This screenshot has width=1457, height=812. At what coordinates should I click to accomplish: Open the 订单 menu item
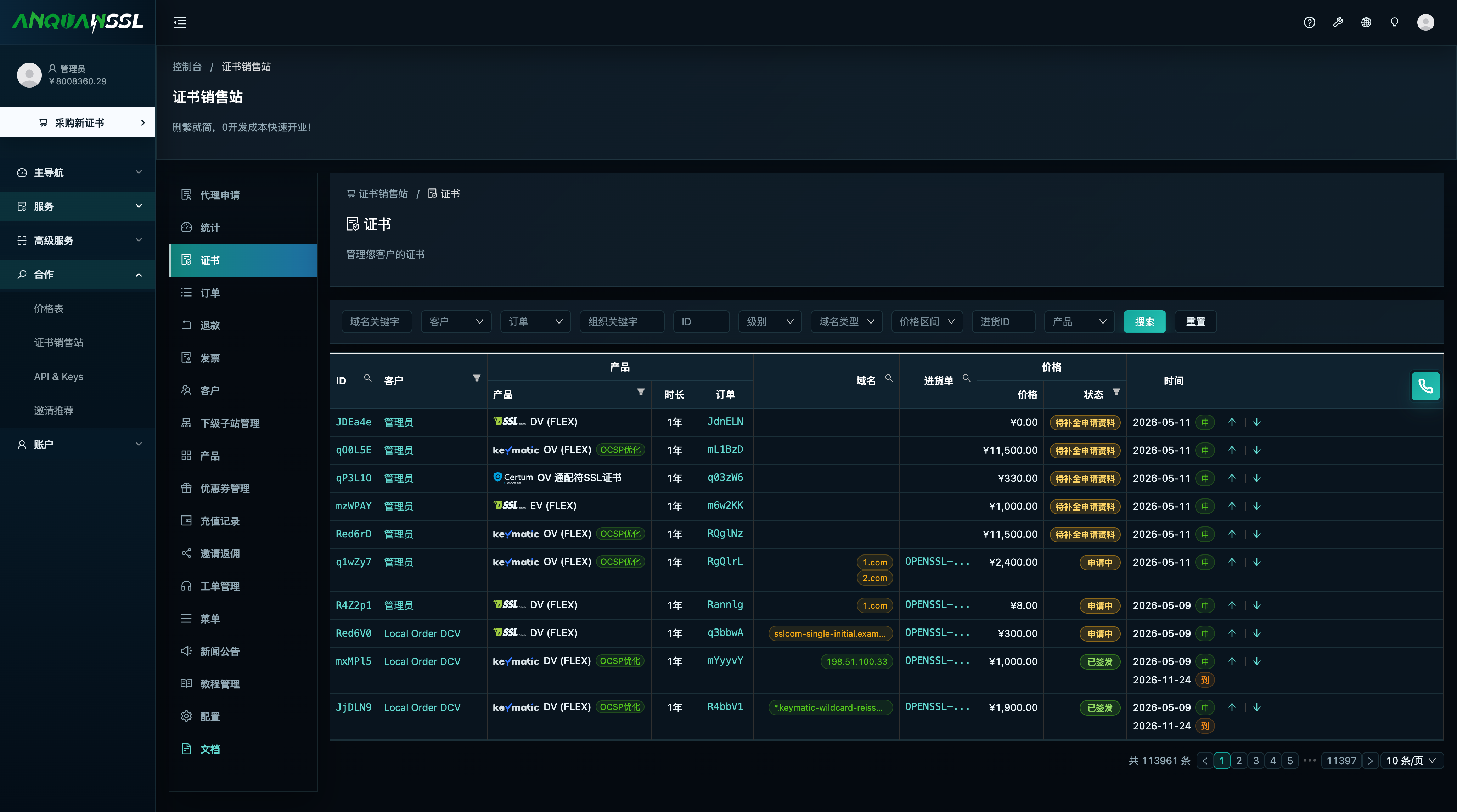243,293
